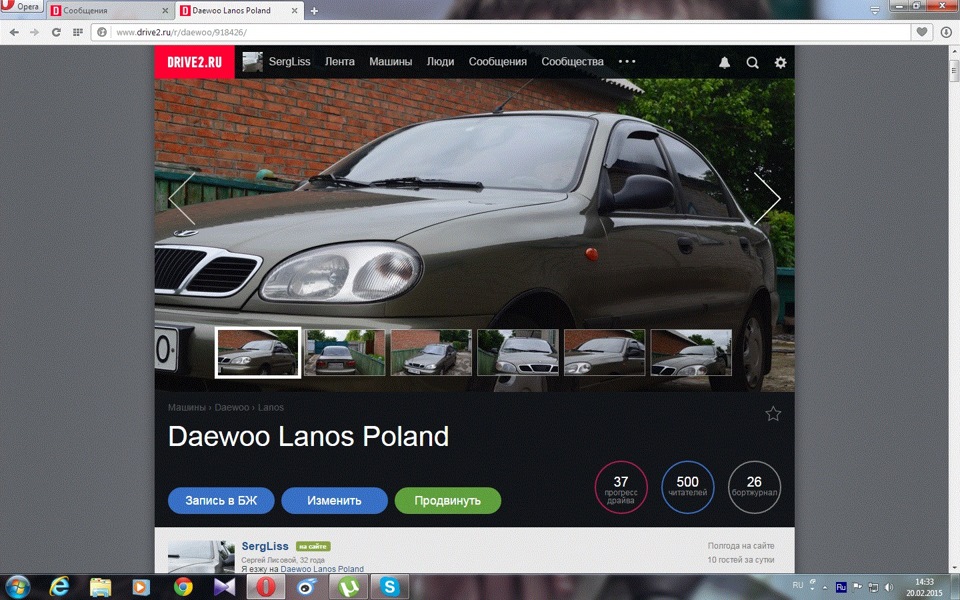Open a new browser tab
The width and height of the screenshot is (960, 600).
point(314,10)
